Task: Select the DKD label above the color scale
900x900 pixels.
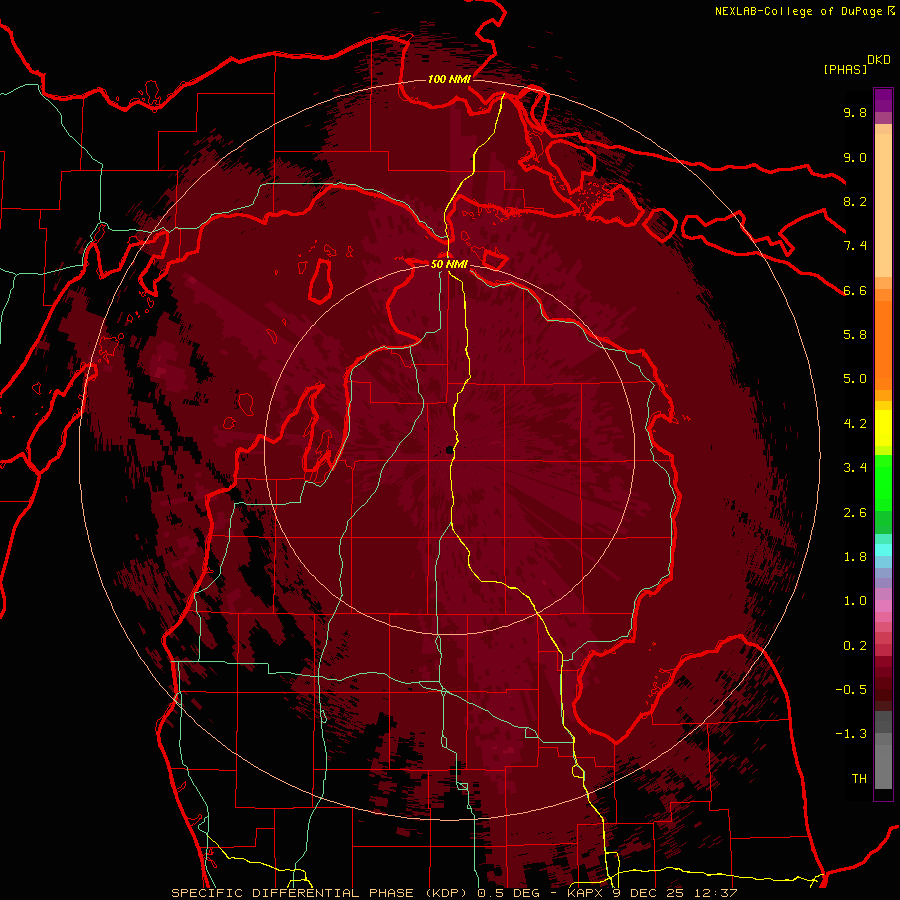Action: click(878, 60)
